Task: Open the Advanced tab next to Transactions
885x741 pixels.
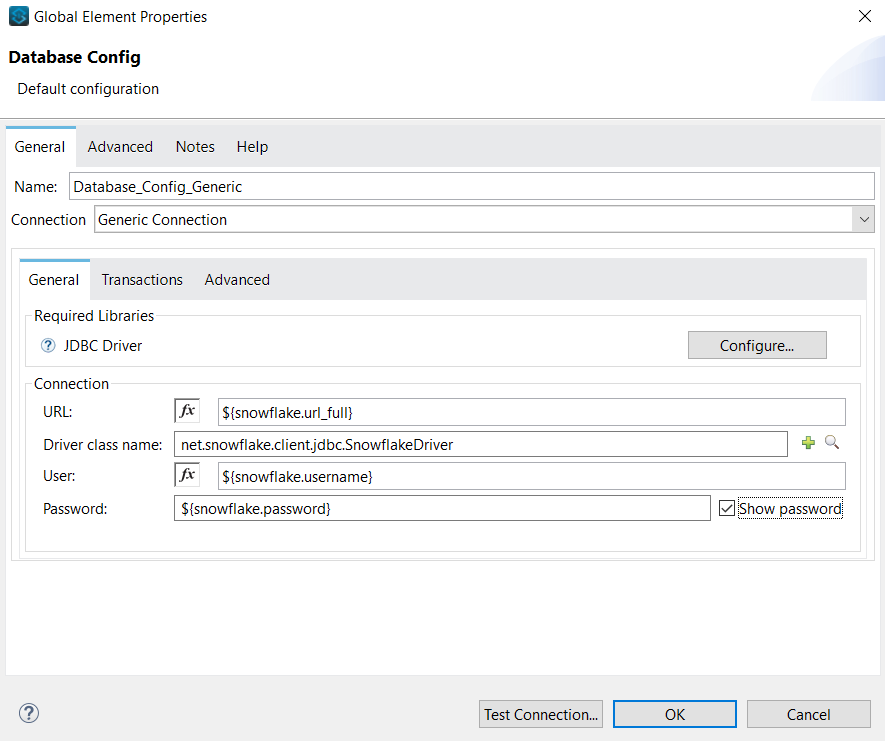Action: (237, 280)
